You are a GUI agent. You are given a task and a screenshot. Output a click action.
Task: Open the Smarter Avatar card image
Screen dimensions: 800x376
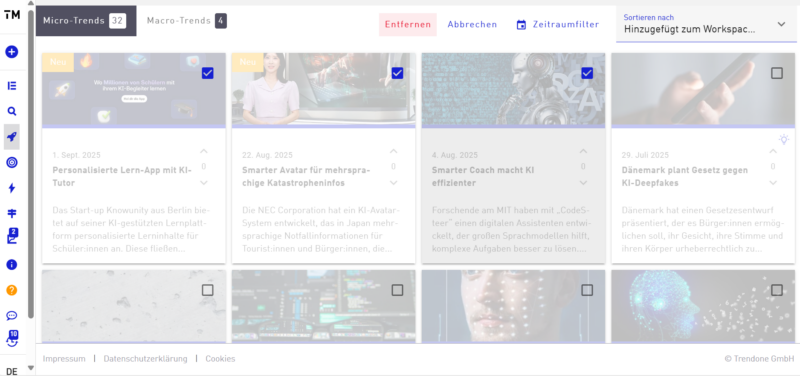323,89
